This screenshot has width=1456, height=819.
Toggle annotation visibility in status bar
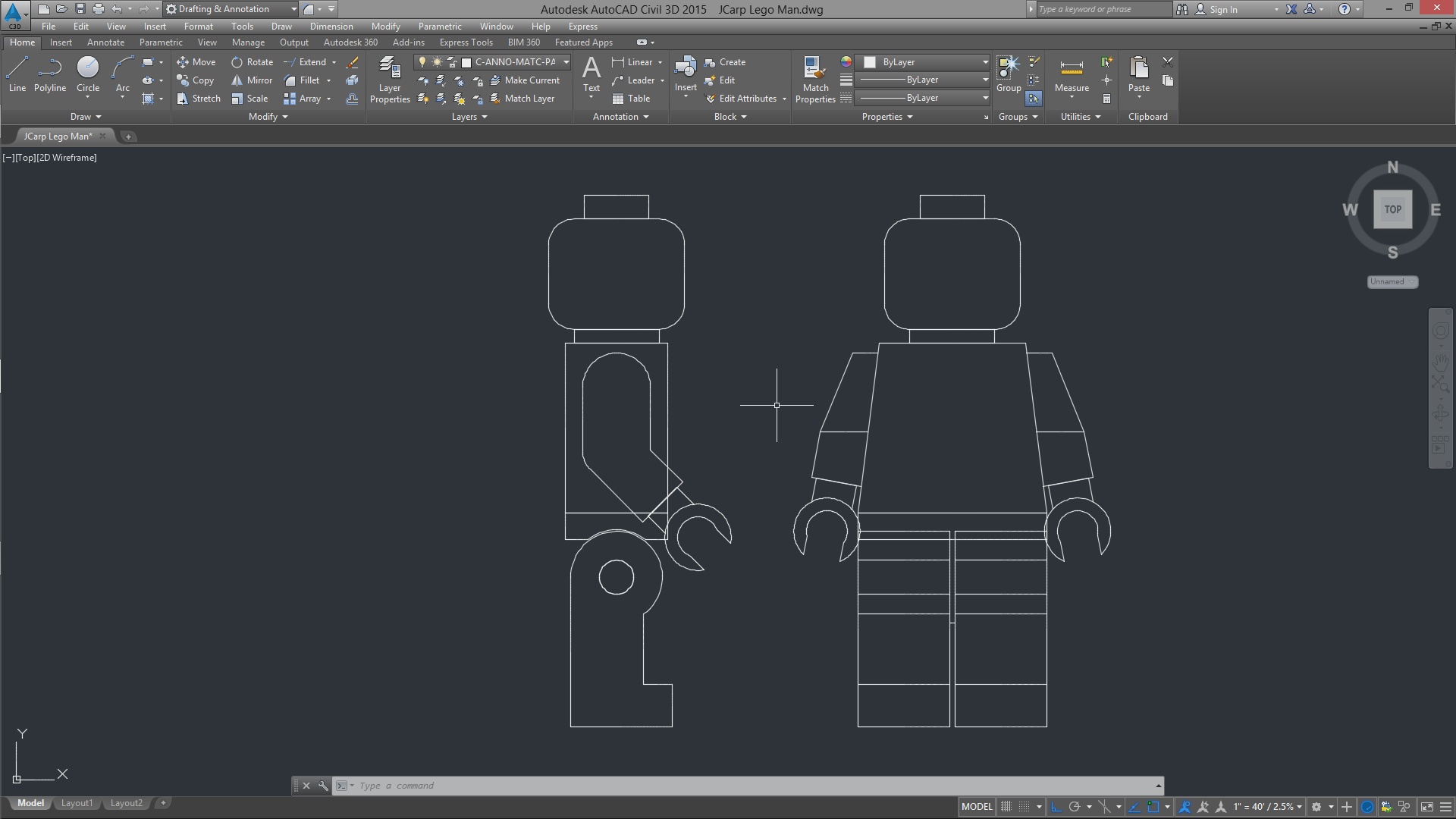coord(1185,807)
